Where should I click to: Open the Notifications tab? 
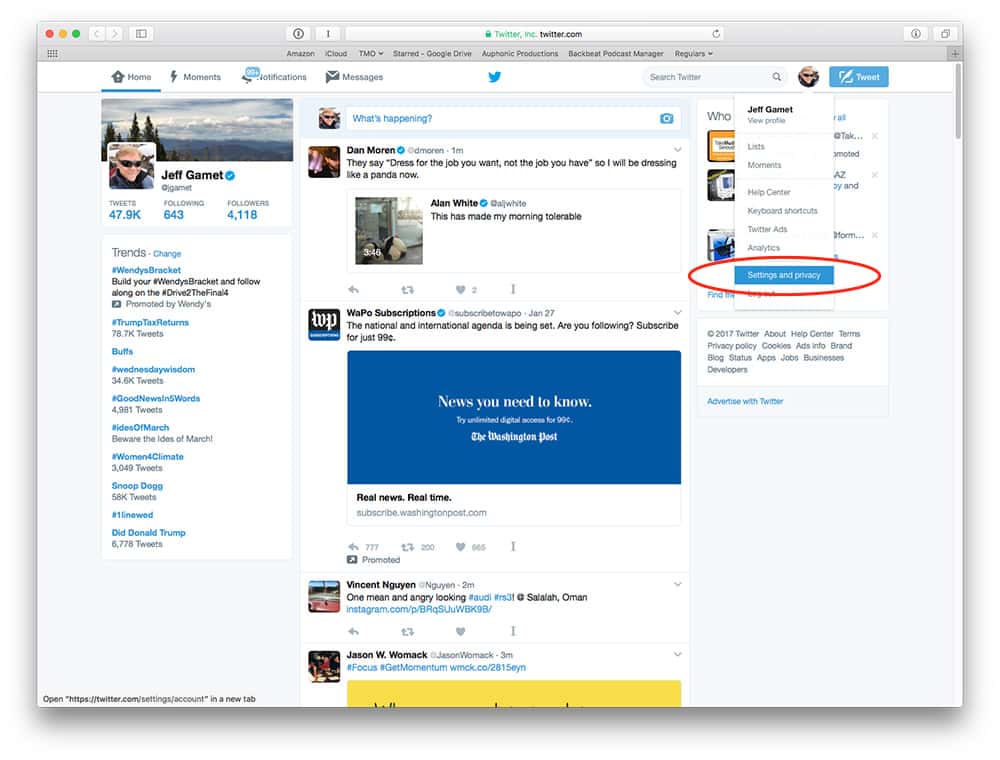[x=274, y=77]
